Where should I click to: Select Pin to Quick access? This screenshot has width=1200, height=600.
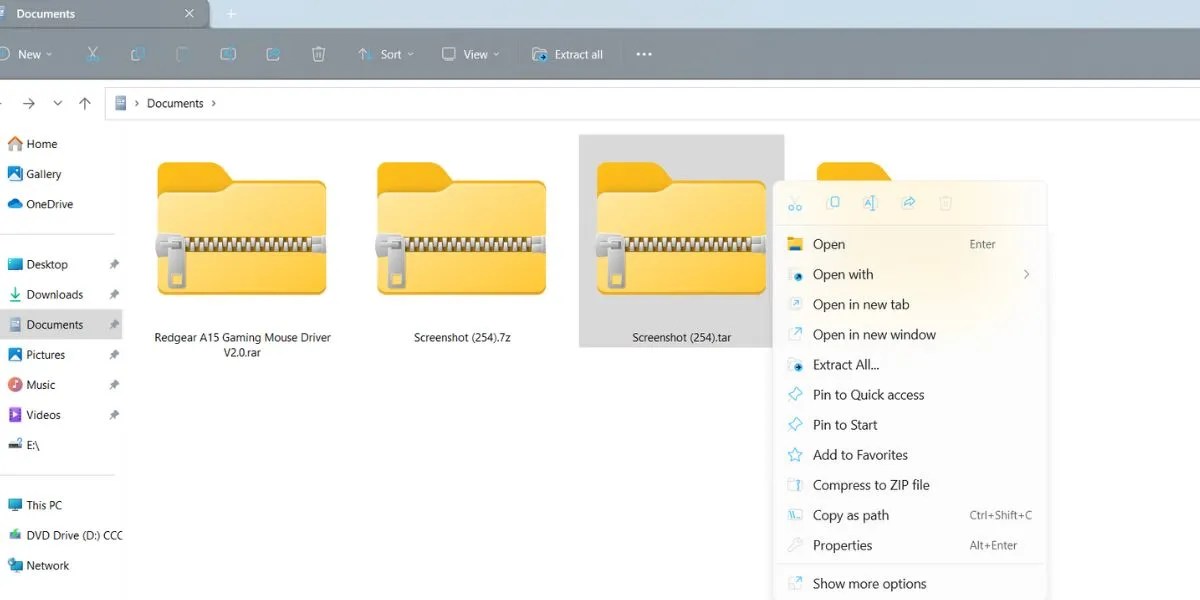(x=866, y=394)
